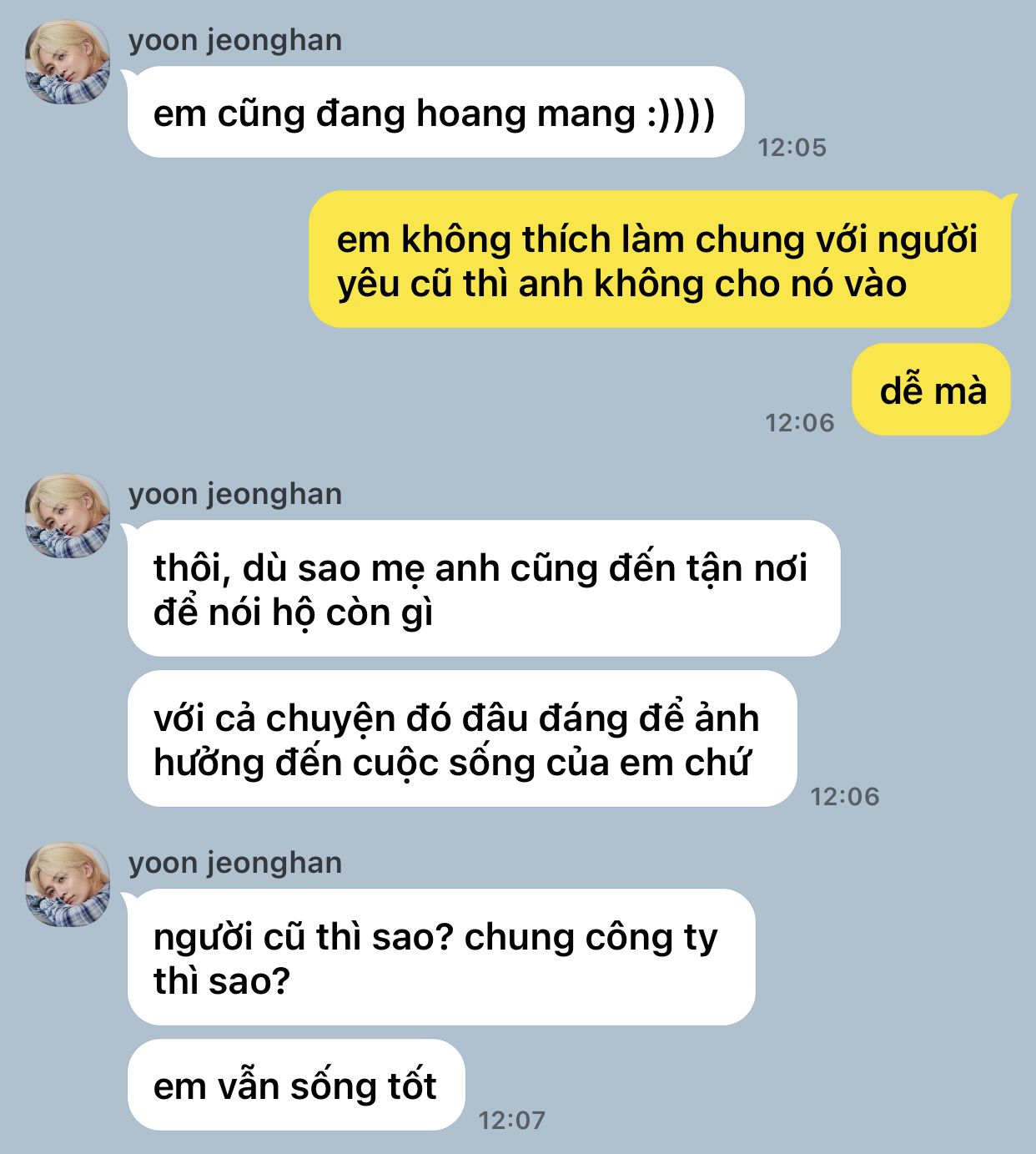Click sender name above 'em cũng đang hoang mang'
Viewport: 1036px width, 1154px height.
click(x=235, y=41)
